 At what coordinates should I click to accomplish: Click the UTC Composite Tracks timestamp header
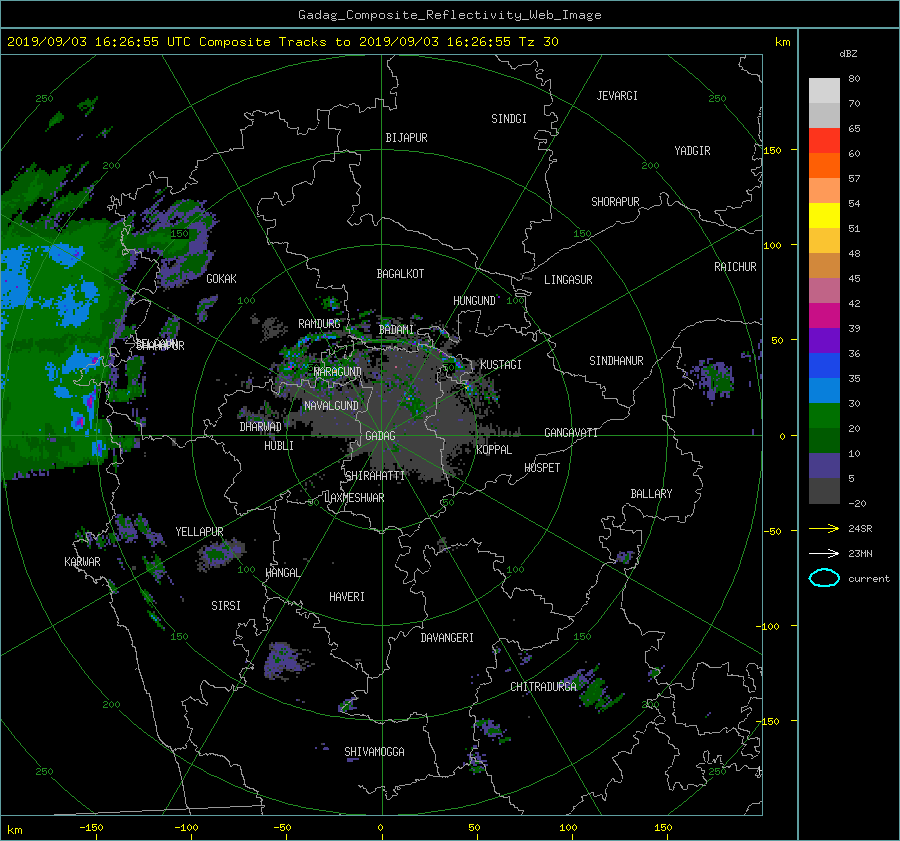tap(283, 42)
